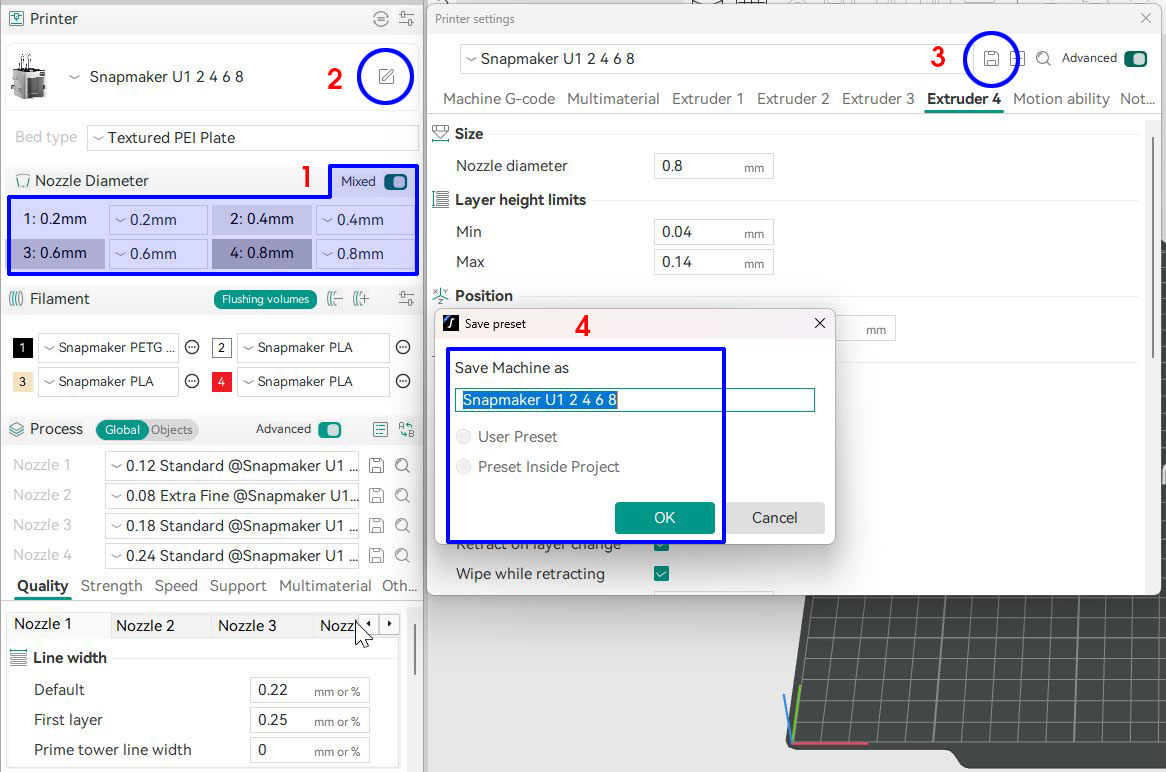Click filament 3 beige color swatch

[x=22, y=382]
